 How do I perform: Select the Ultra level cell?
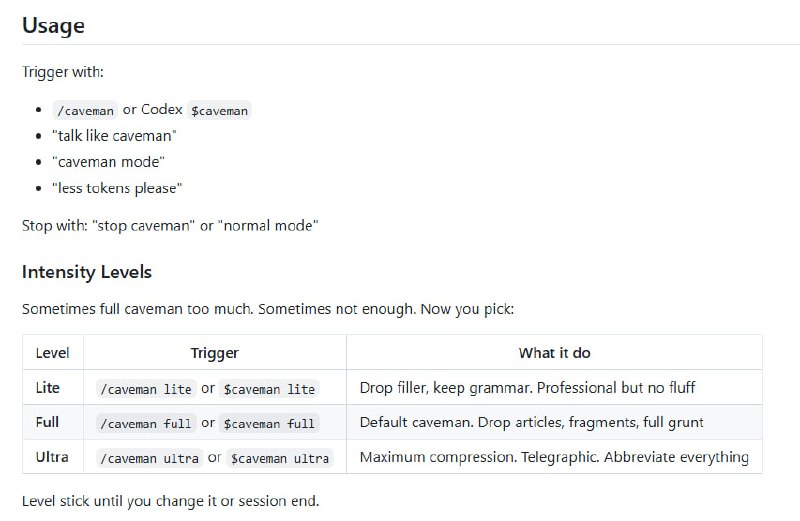[52, 457]
